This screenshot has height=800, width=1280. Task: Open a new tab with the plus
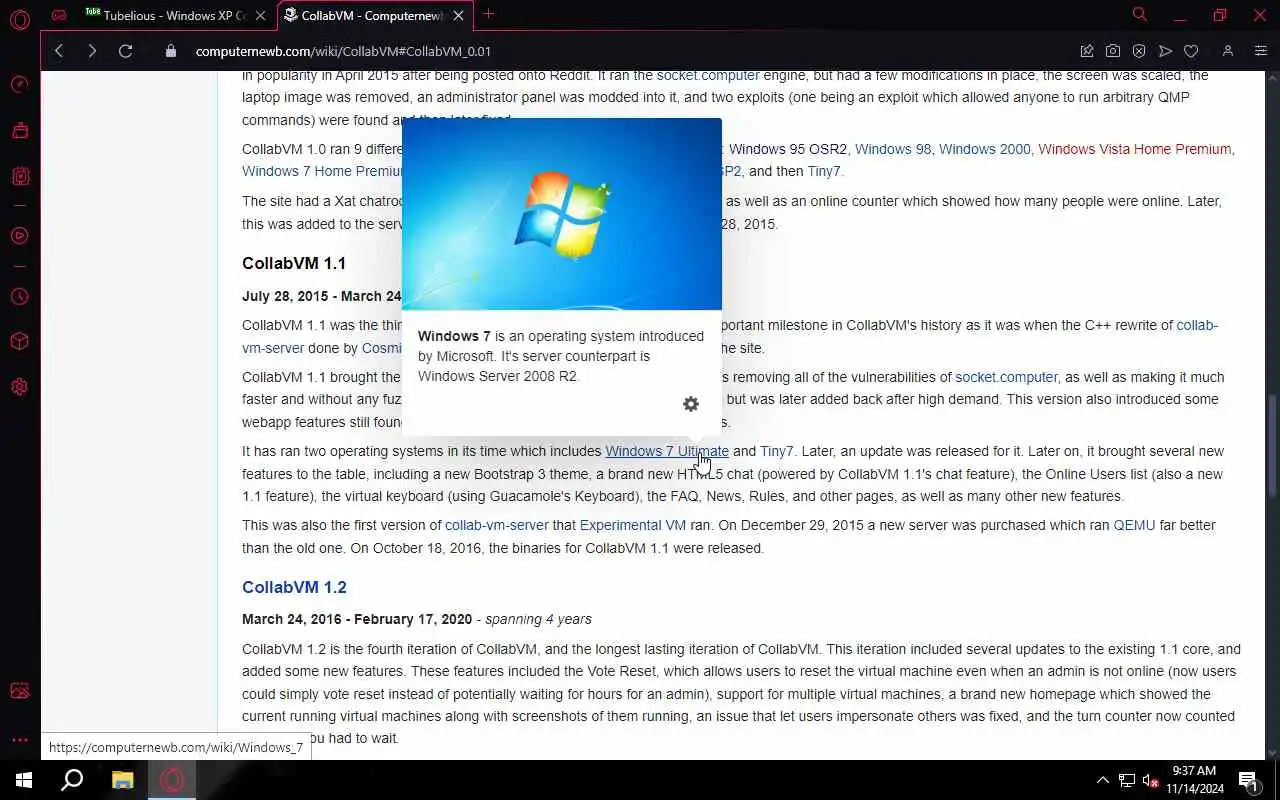click(x=489, y=14)
